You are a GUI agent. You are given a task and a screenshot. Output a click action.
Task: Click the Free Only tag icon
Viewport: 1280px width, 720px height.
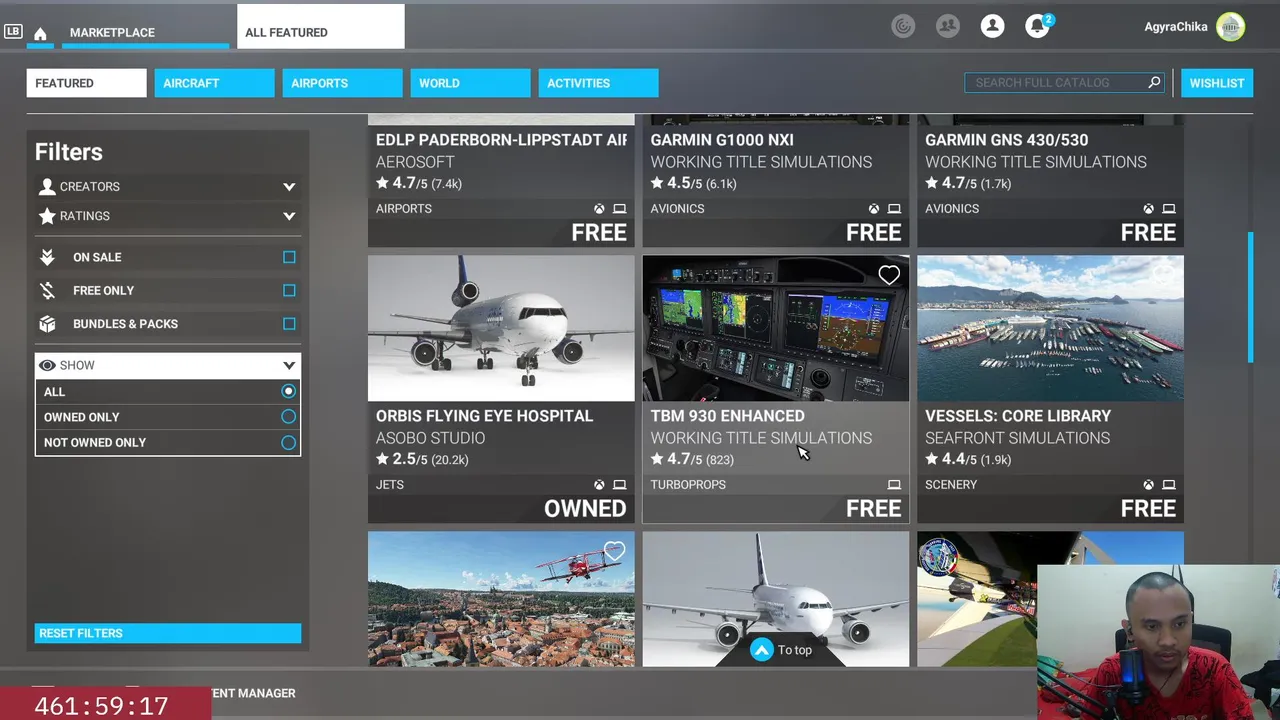(x=47, y=291)
